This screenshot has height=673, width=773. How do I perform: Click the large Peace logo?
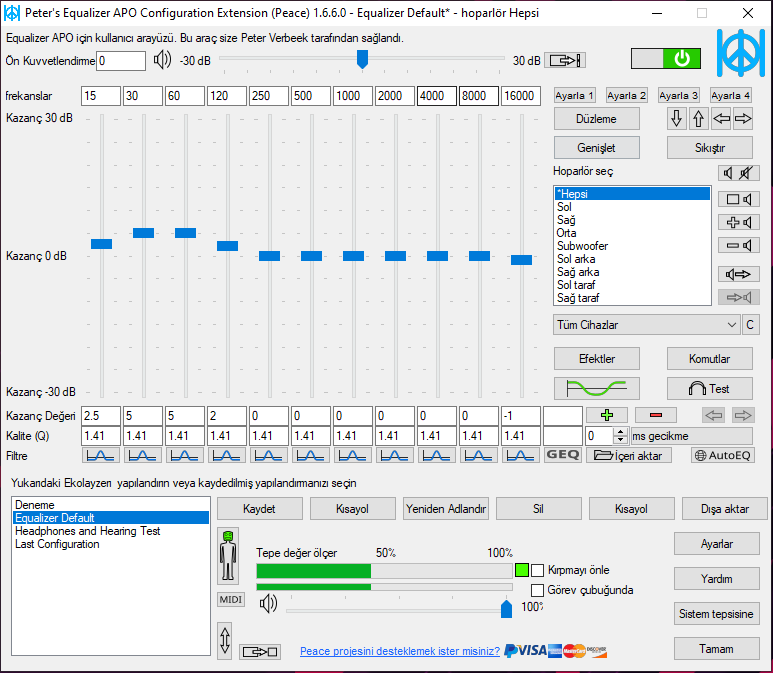tap(741, 53)
